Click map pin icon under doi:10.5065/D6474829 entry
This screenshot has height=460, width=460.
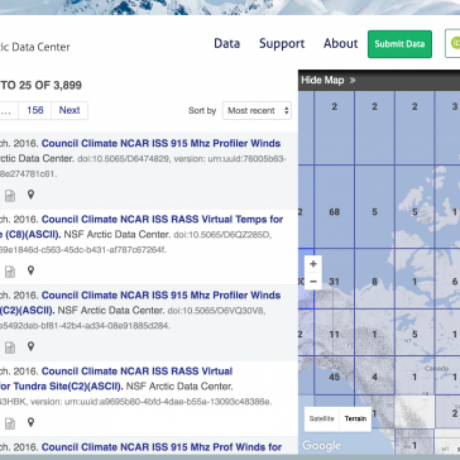point(31,194)
